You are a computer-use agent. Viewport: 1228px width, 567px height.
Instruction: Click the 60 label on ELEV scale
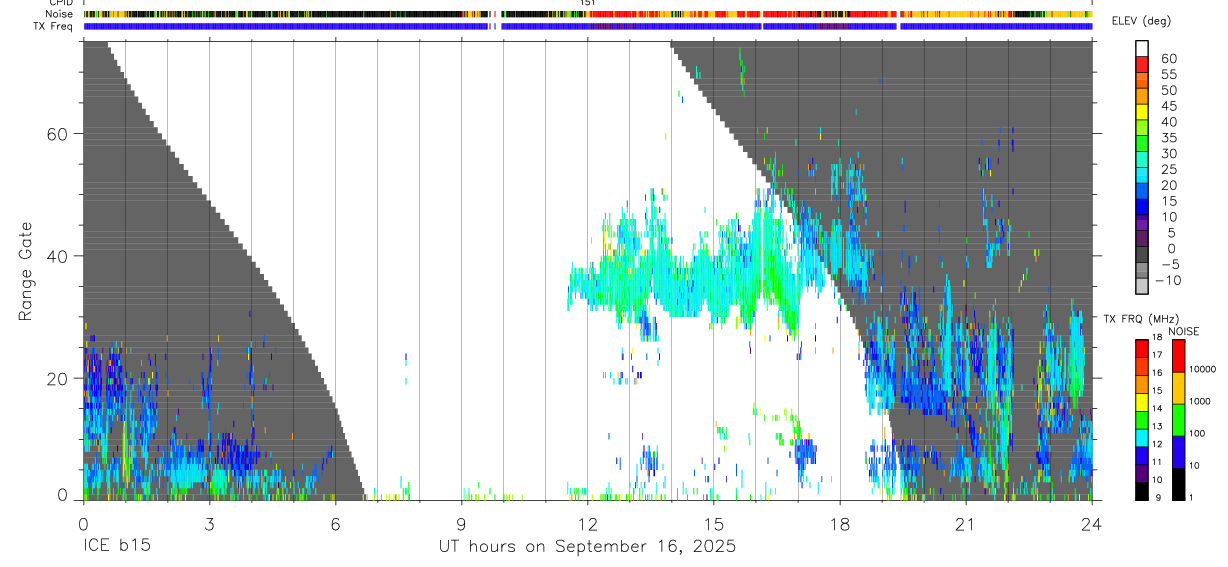click(1167, 59)
